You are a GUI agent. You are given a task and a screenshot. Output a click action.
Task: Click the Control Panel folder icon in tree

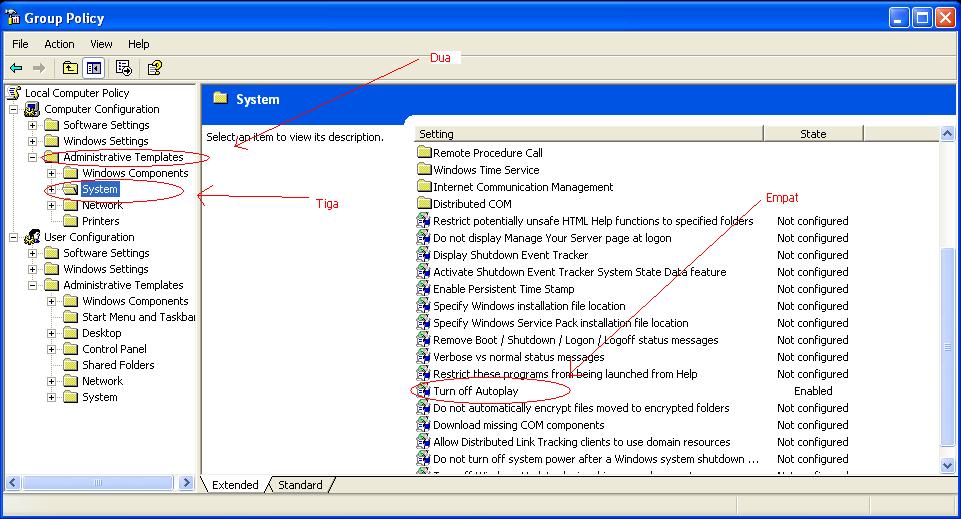(x=71, y=349)
